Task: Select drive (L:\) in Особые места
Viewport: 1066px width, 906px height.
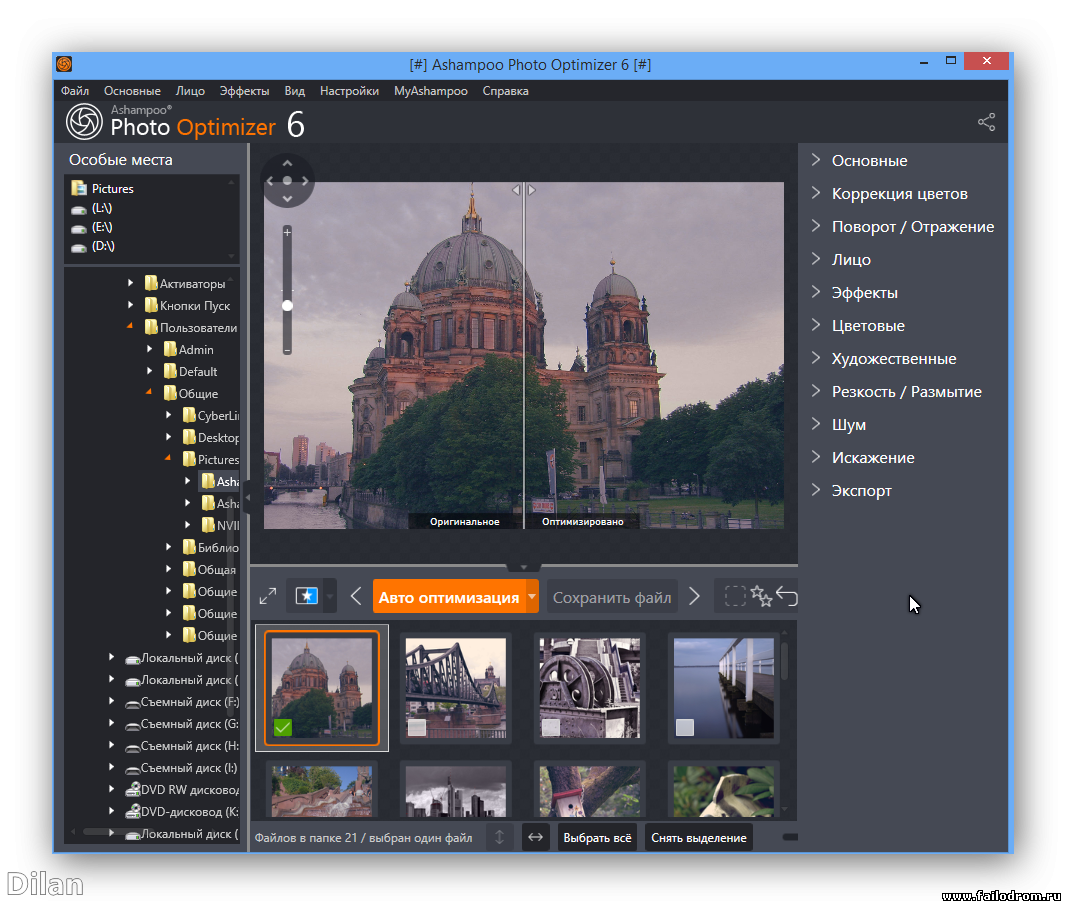Action: [x=92, y=208]
